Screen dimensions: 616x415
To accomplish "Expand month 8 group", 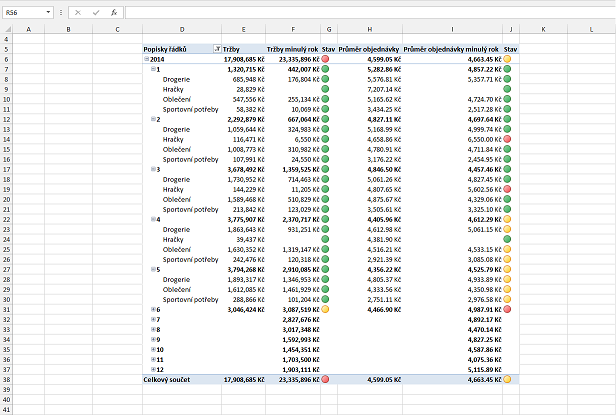I will (x=154, y=329).
